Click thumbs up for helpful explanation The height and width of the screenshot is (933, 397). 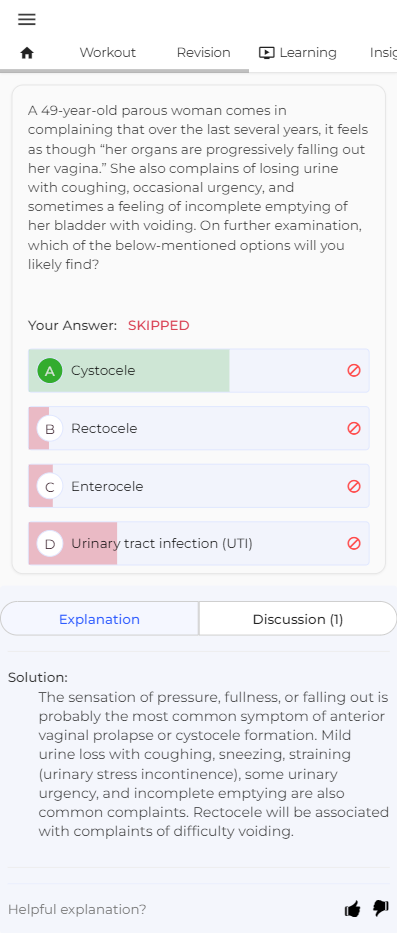click(352, 909)
